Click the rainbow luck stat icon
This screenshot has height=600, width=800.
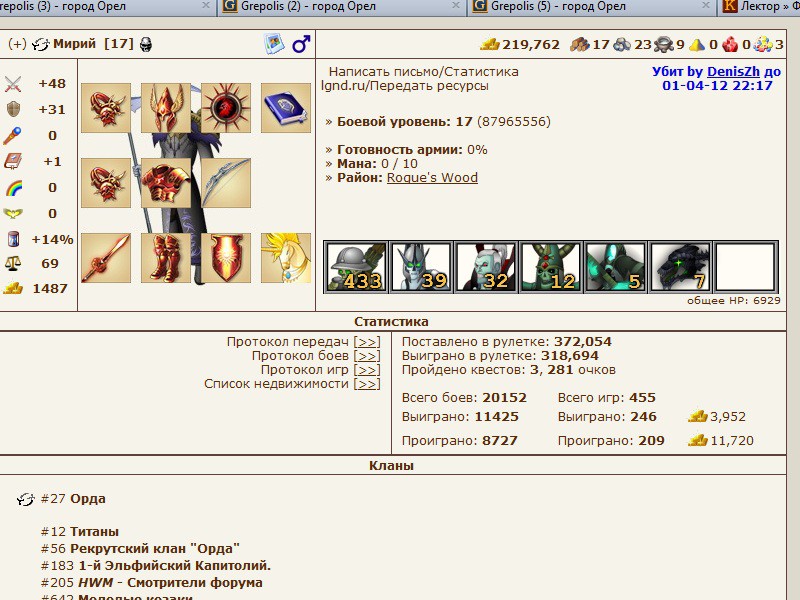pyautogui.click(x=14, y=188)
